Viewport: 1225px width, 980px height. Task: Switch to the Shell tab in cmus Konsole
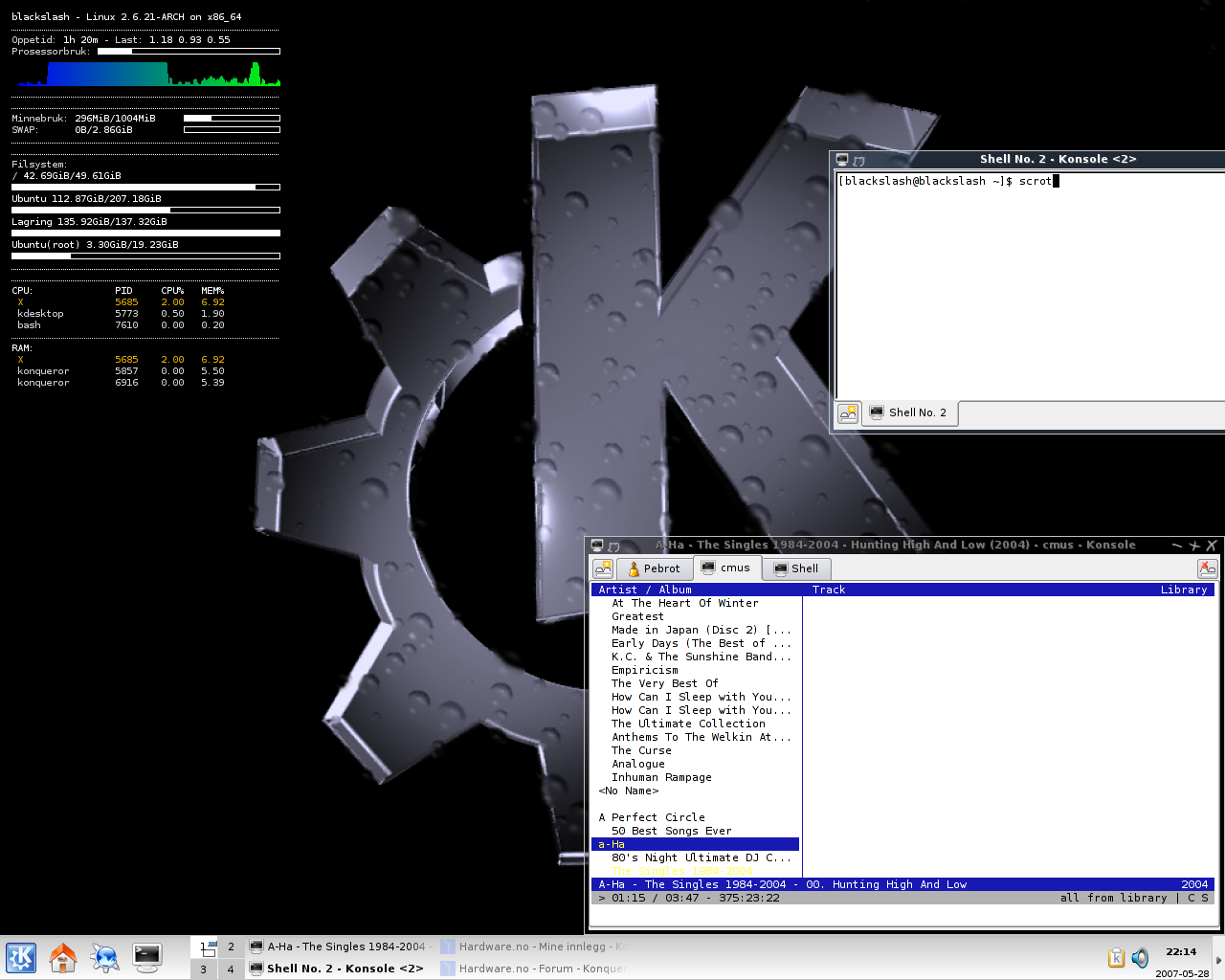coord(796,568)
